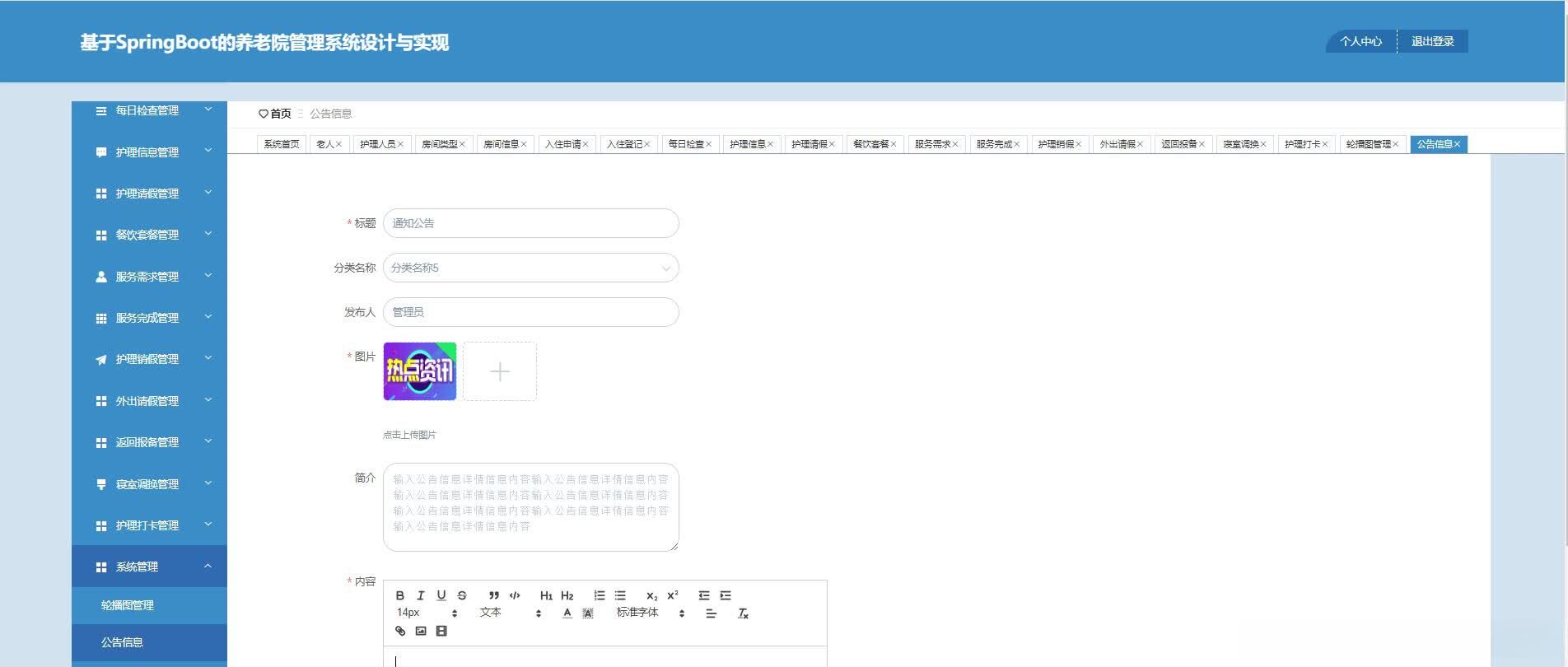The image size is (1568, 667).
Task: Expand the 服务需求管理 sidebar menu
Action: click(150, 277)
